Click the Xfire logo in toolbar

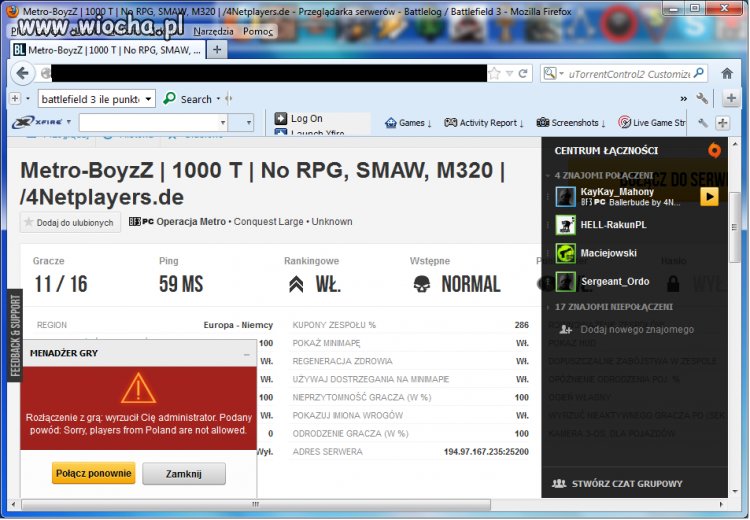[38, 122]
